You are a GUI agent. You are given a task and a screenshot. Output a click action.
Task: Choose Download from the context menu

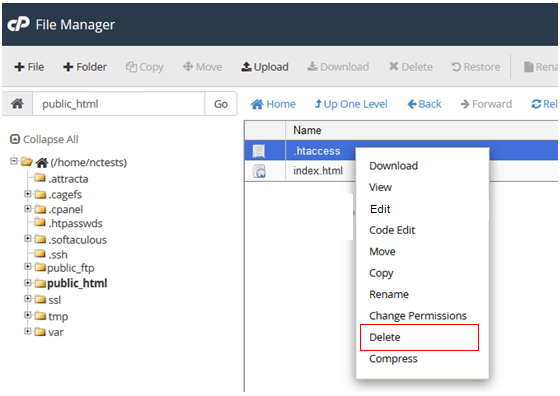click(x=393, y=166)
